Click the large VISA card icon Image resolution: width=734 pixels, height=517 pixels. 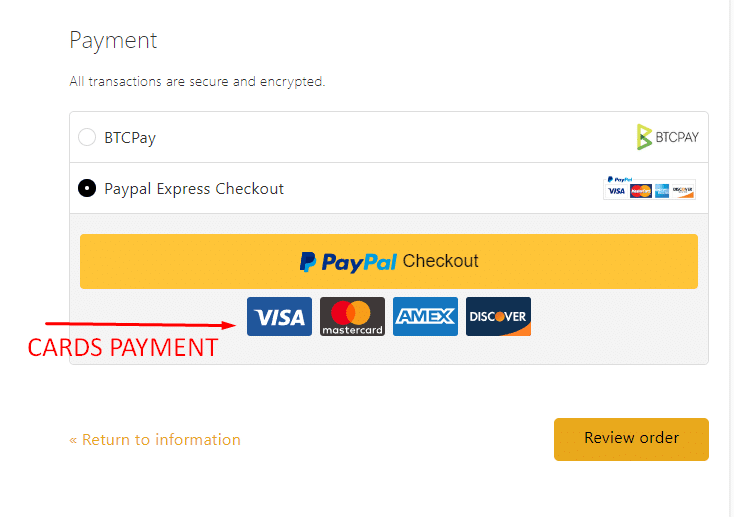click(x=279, y=317)
